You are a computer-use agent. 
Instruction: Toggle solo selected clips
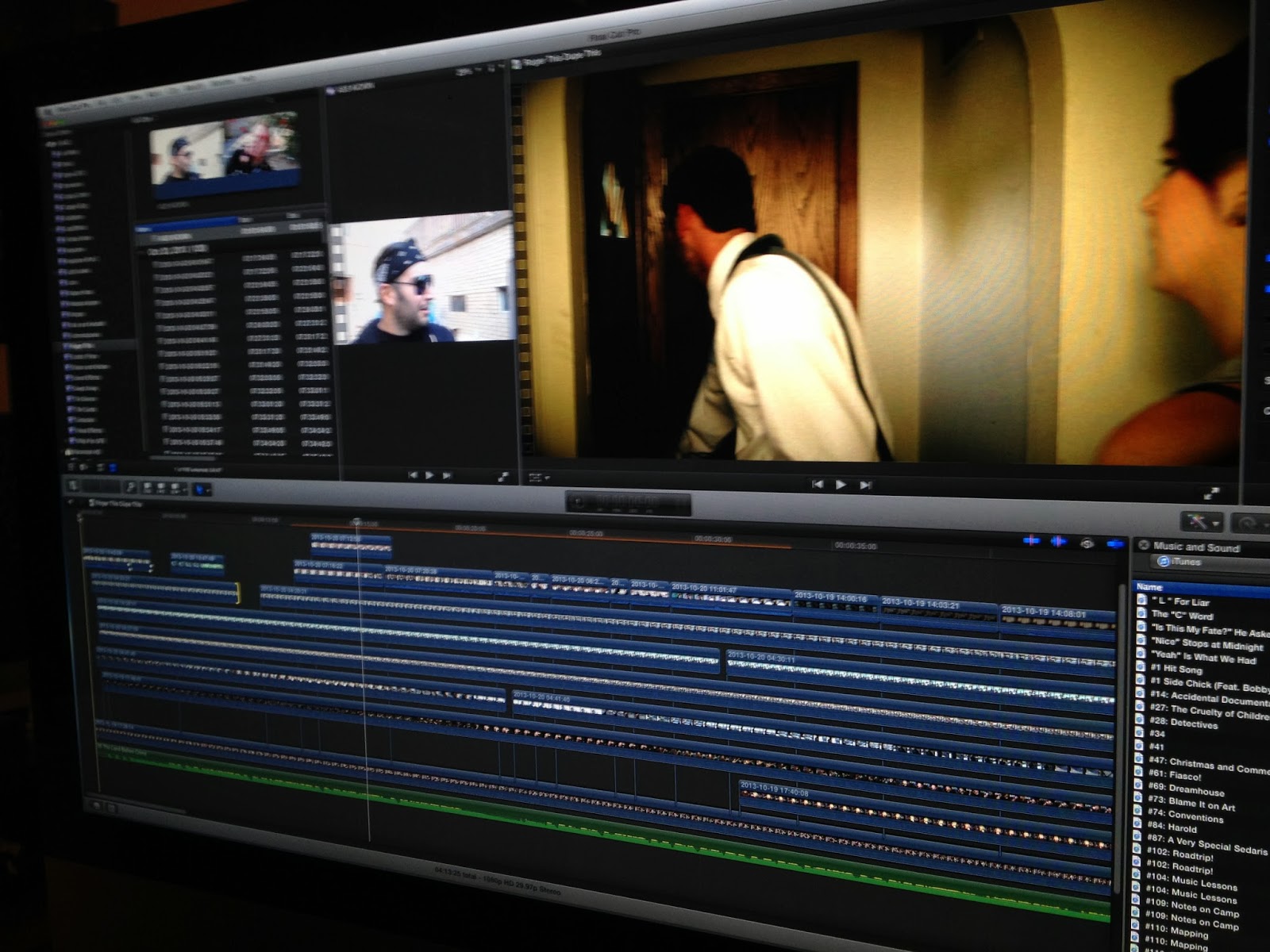tap(1087, 543)
